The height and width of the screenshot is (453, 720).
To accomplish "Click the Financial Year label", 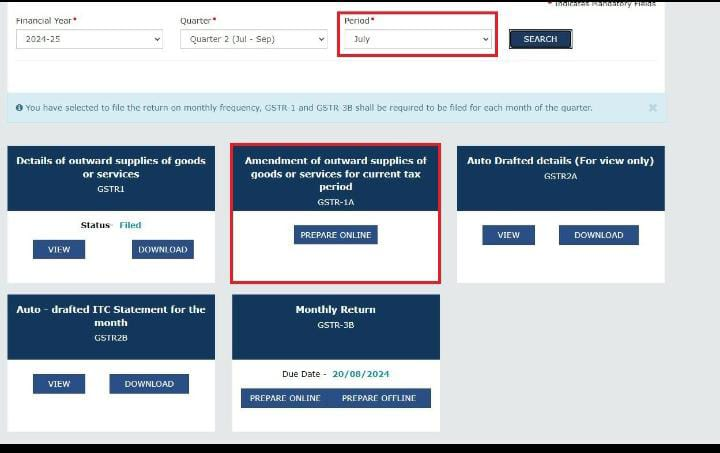I will [46, 21].
